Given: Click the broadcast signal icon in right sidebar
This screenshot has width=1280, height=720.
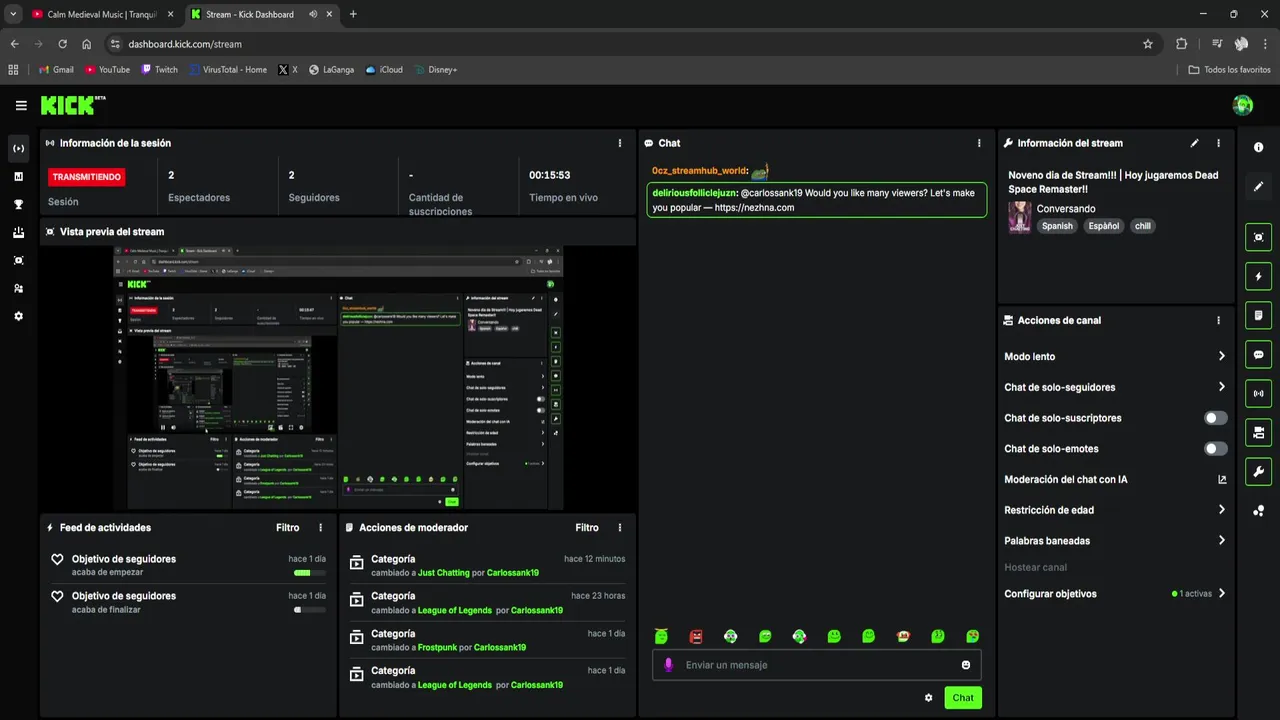Looking at the screenshot, I should (1258, 393).
